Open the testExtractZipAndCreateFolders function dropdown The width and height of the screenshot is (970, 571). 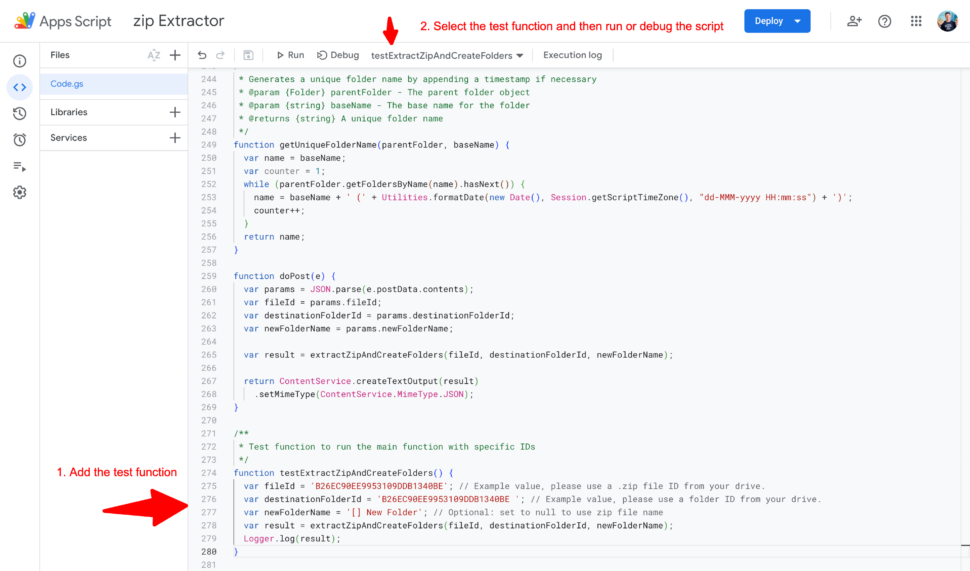(x=447, y=56)
